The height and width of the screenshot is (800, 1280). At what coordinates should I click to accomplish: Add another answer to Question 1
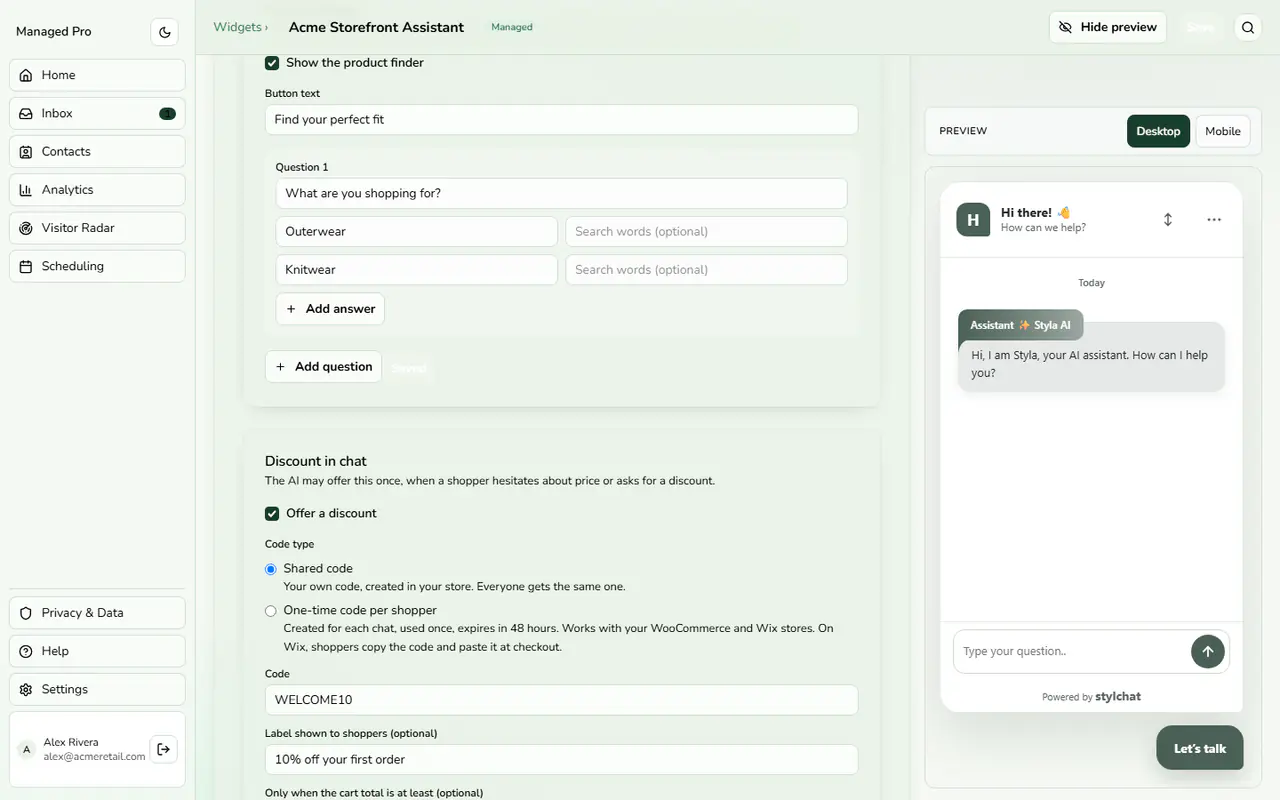[330, 309]
